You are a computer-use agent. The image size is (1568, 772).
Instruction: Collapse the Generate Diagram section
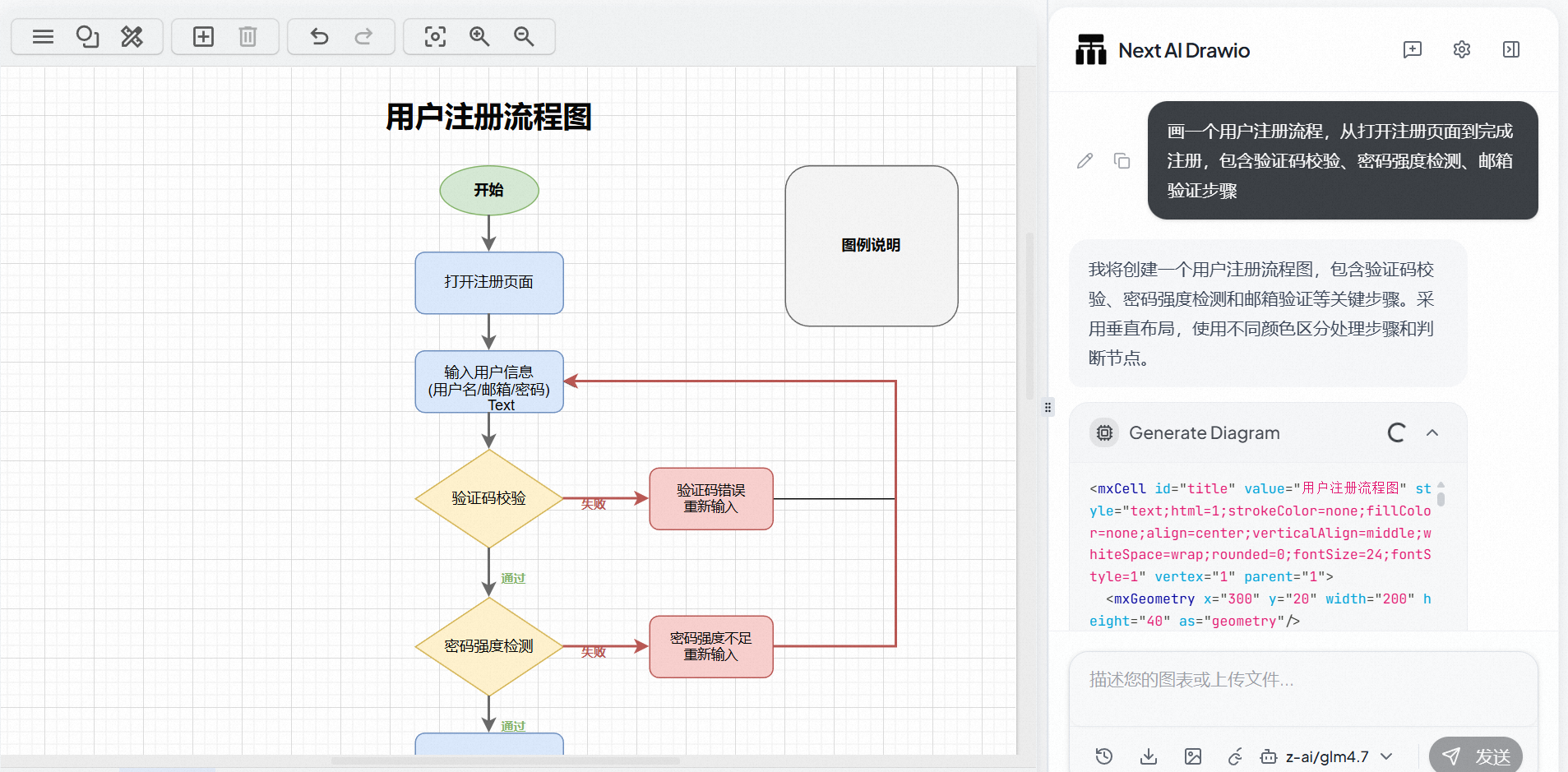coord(1432,433)
